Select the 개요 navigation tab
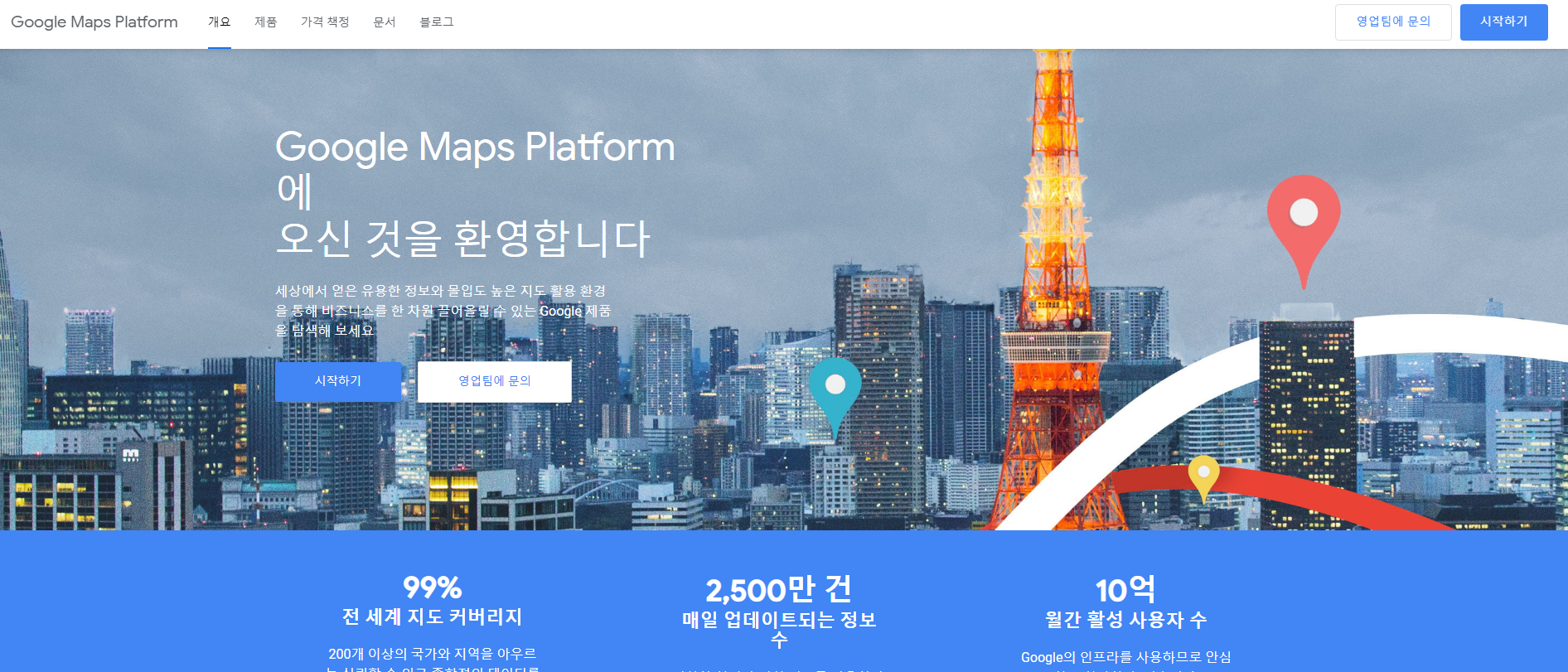Viewport: 1568px width, 672px height. (x=220, y=22)
